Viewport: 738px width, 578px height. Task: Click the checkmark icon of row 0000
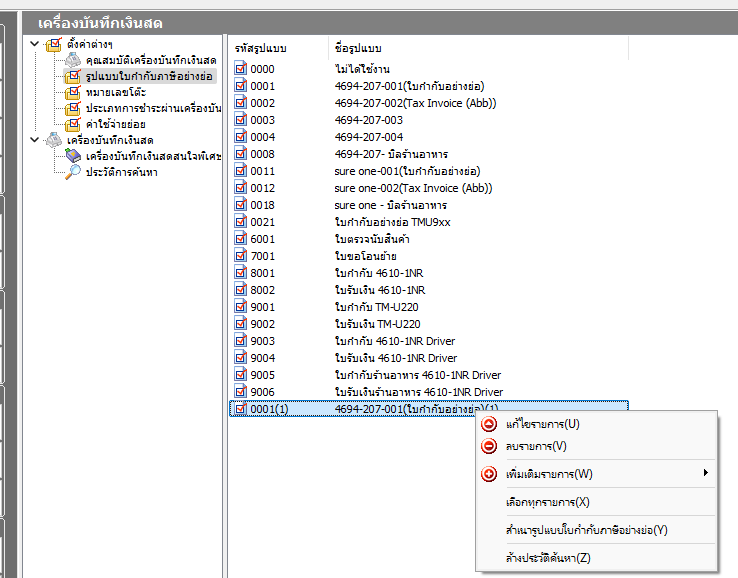pyautogui.click(x=240, y=69)
